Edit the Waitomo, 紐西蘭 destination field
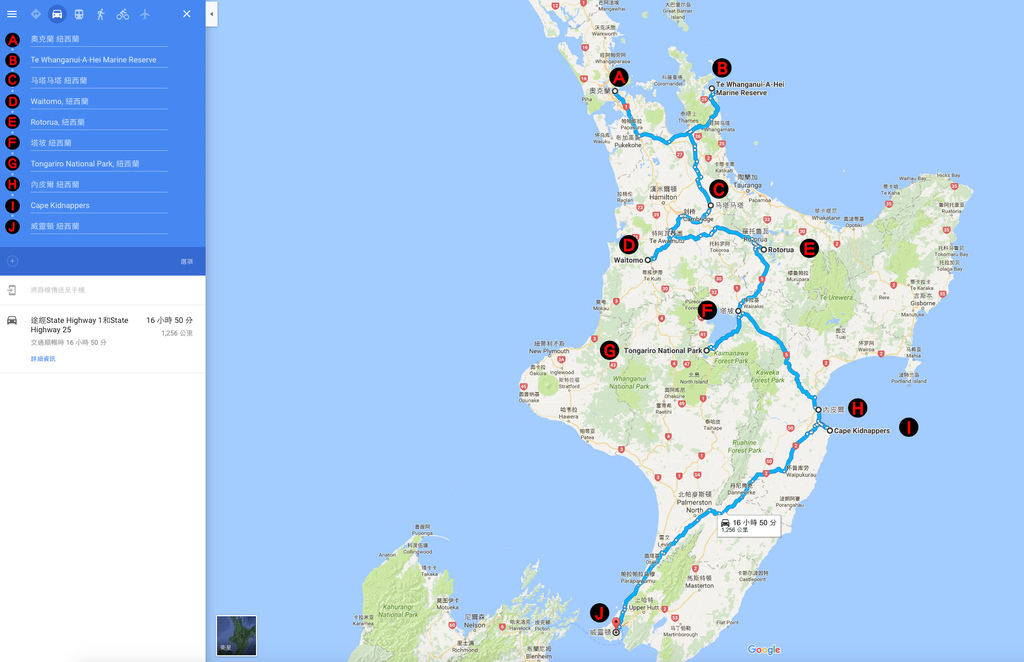Image resolution: width=1024 pixels, height=662 pixels. (x=99, y=102)
